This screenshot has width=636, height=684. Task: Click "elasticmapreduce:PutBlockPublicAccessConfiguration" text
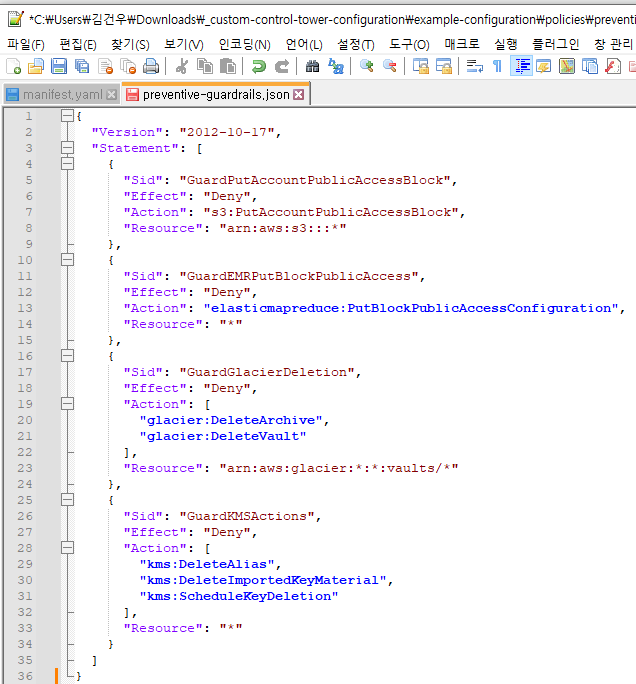click(x=410, y=308)
